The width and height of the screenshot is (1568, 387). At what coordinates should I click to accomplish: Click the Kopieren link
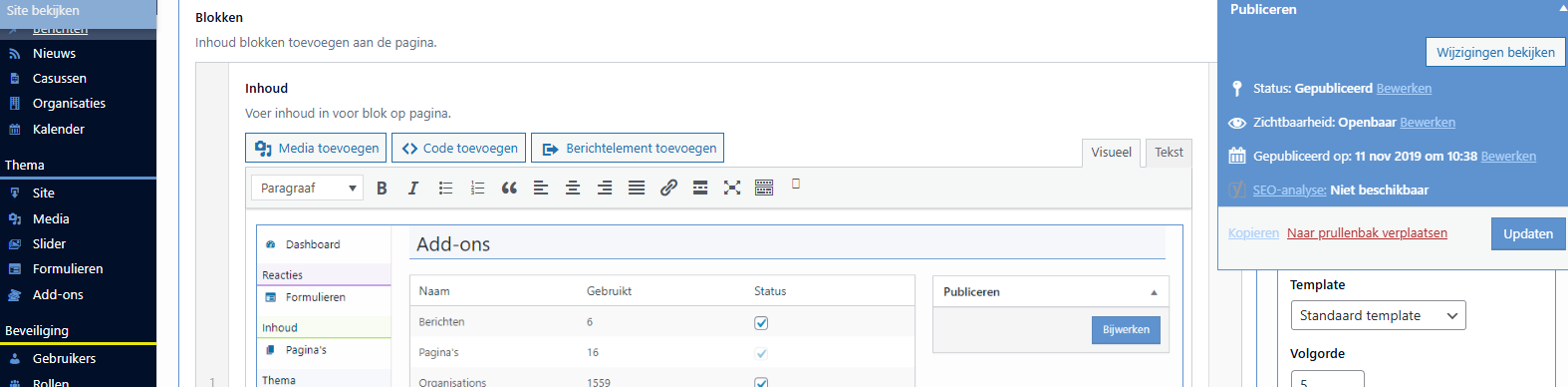point(1253,233)
